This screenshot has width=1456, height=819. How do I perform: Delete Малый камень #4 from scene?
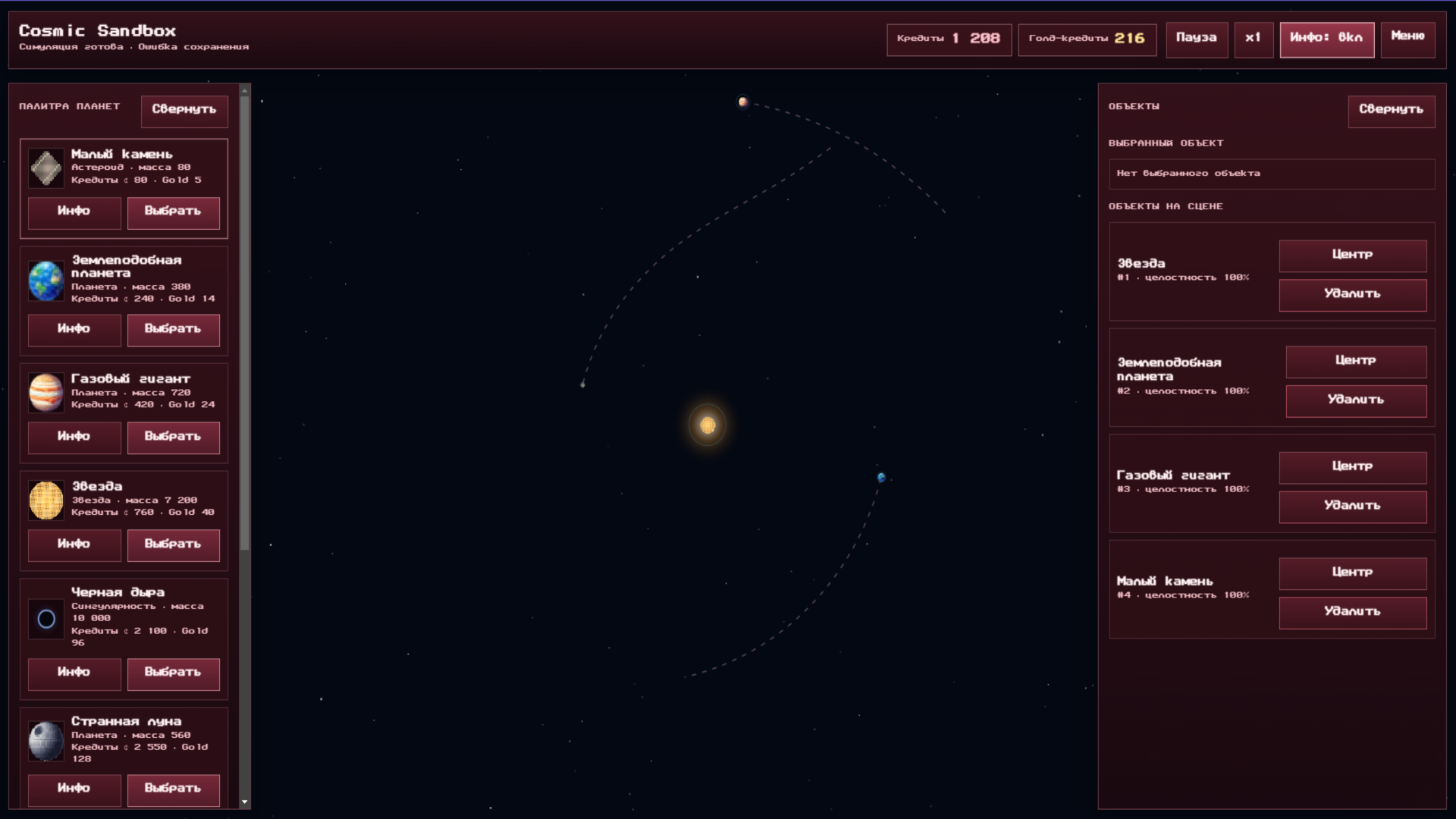tap(1352, 613)
